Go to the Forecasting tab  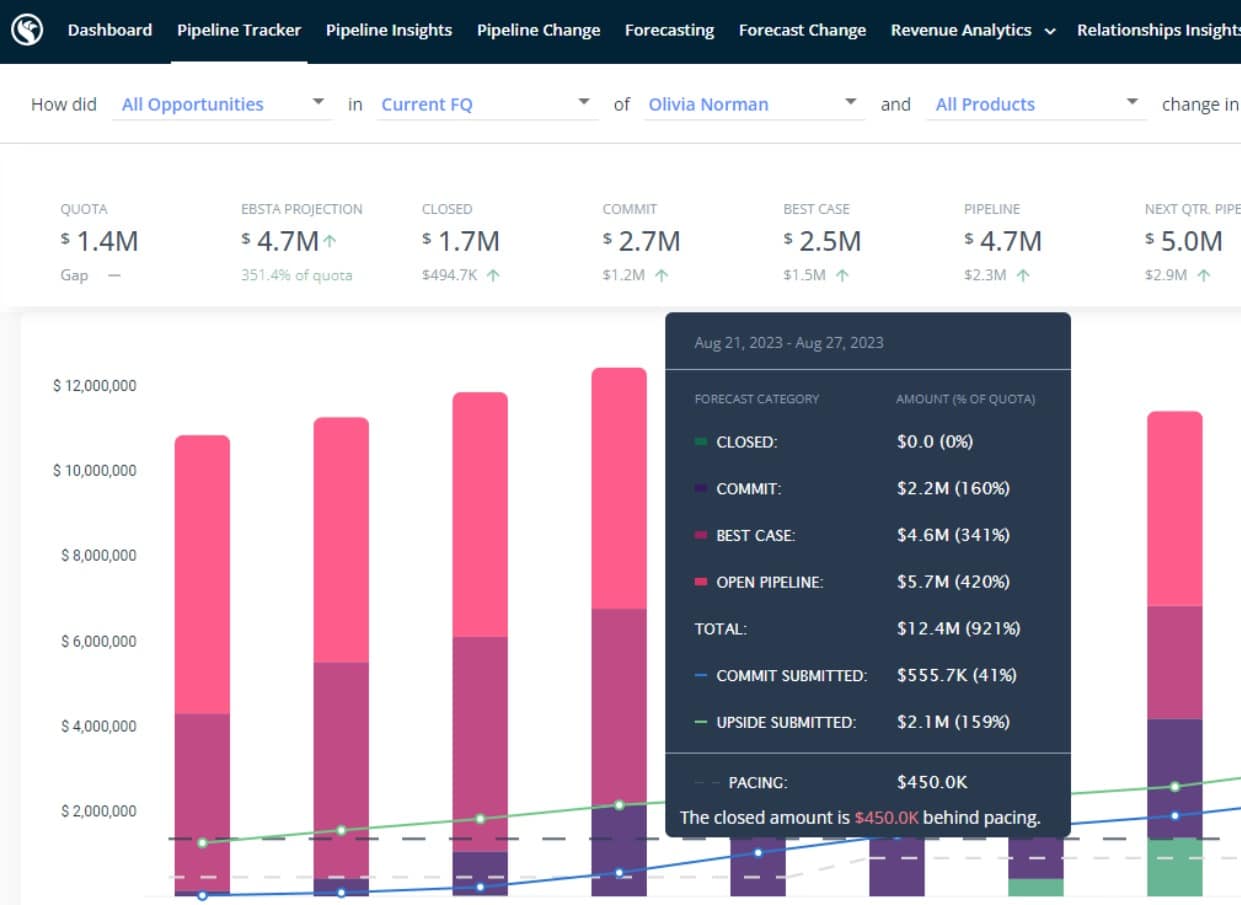(670, 30)
